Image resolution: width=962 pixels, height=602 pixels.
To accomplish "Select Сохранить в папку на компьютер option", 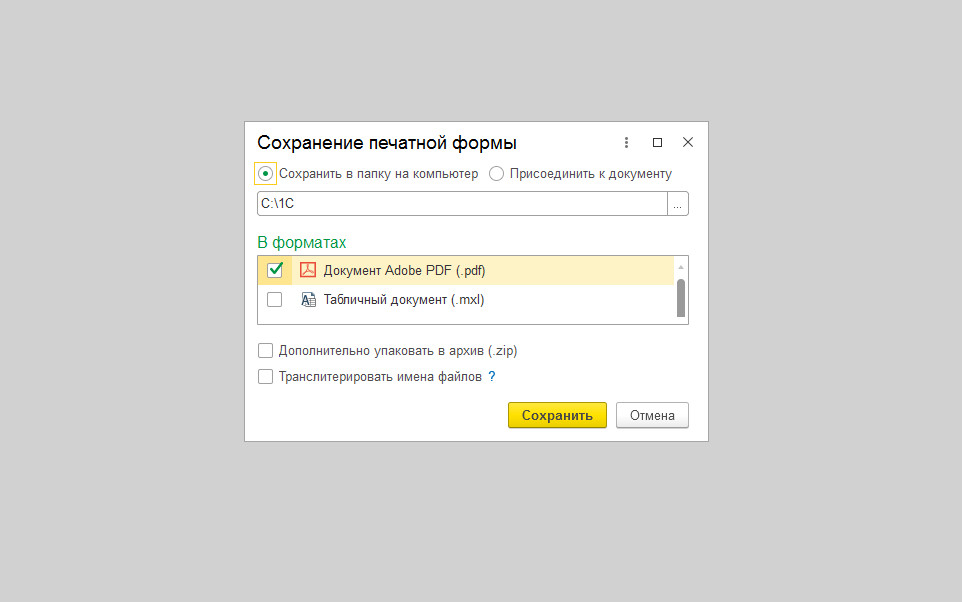I will coord(266,174).
